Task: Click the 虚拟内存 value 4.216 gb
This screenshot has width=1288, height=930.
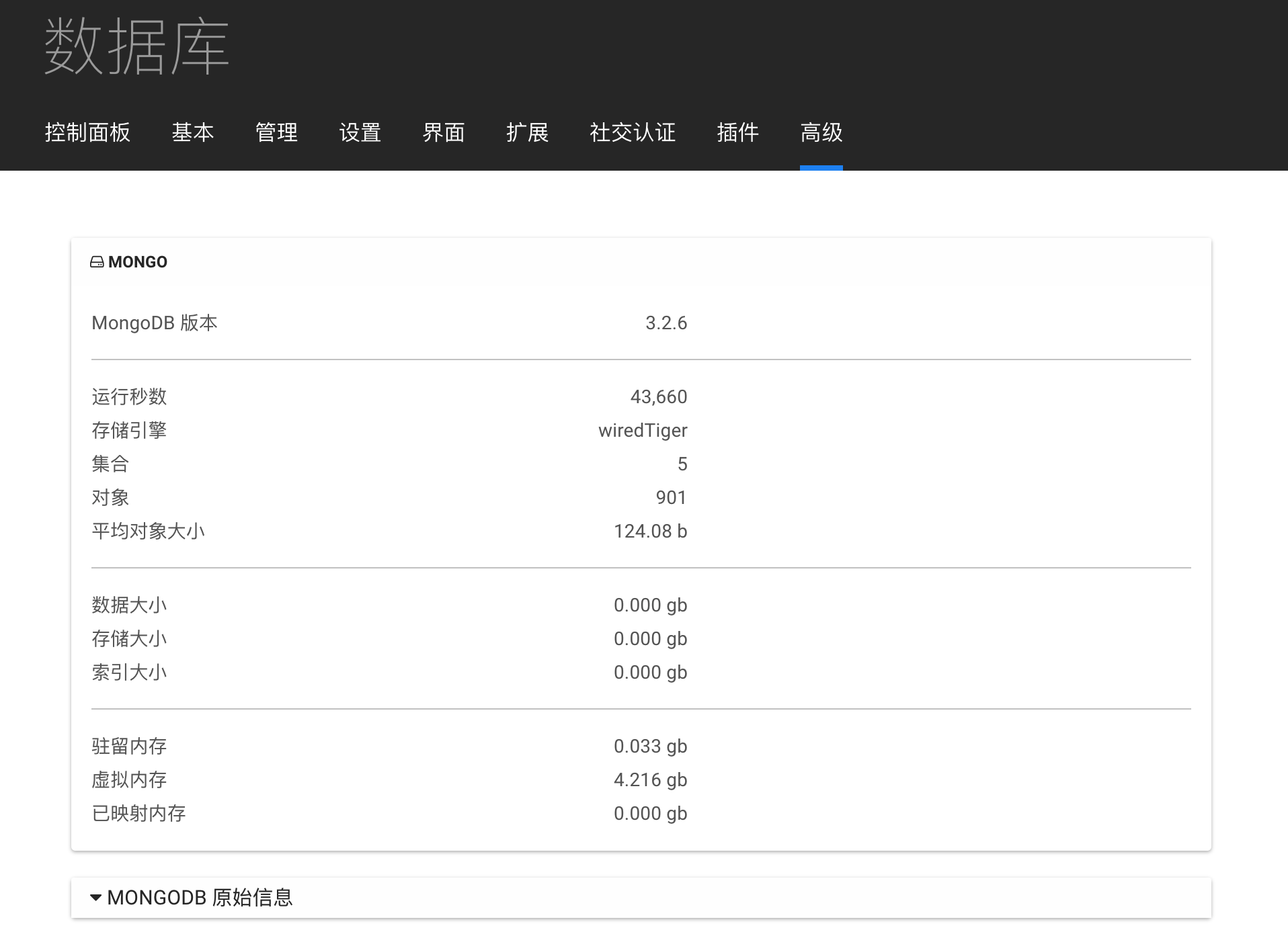Action: click(x=650, y=780)
